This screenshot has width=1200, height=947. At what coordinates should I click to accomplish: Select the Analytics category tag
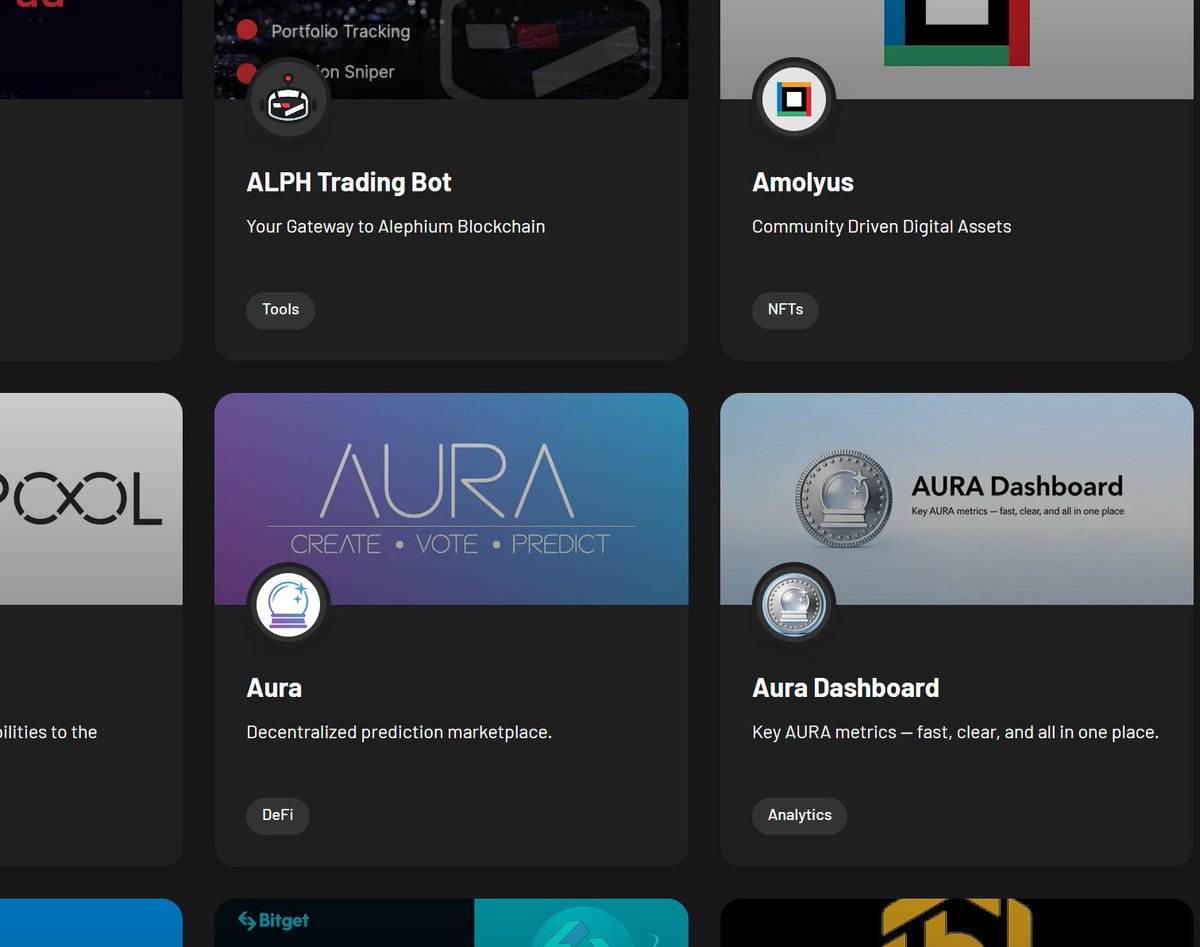(x=799, y=816)
